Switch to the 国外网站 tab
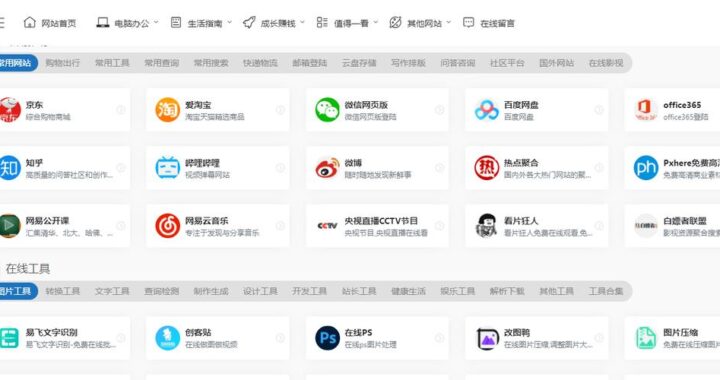The height and width of the screenshot is (380, 720). point(557,63)
